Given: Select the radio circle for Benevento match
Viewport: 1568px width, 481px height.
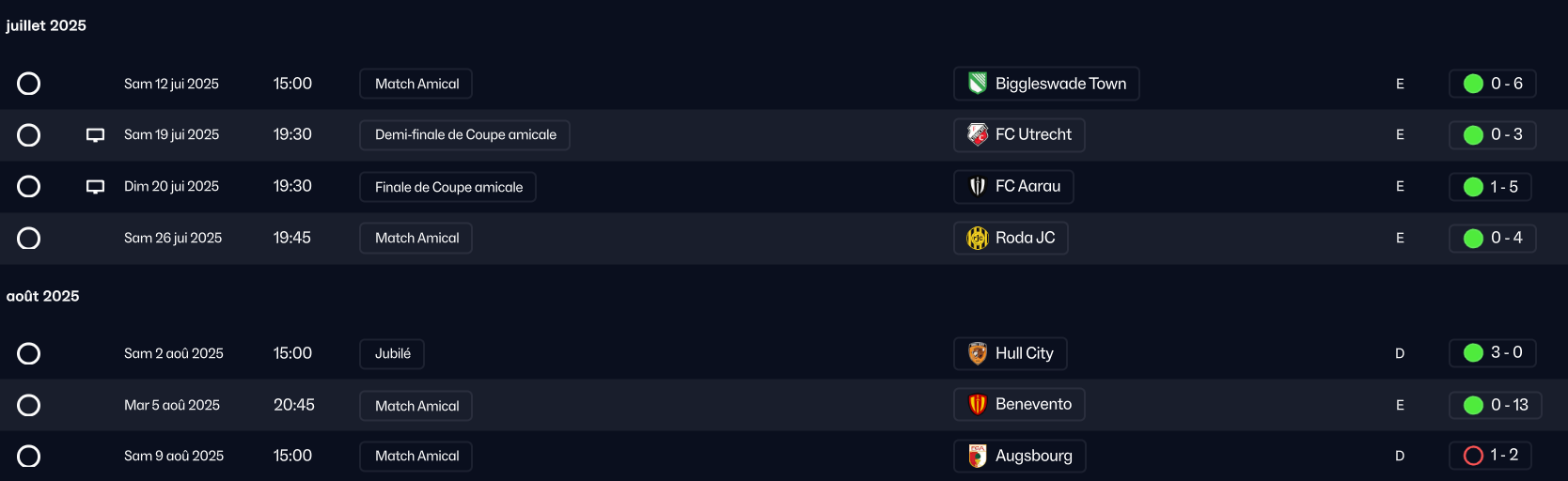Looking at the screenshot, I should 29,405.
